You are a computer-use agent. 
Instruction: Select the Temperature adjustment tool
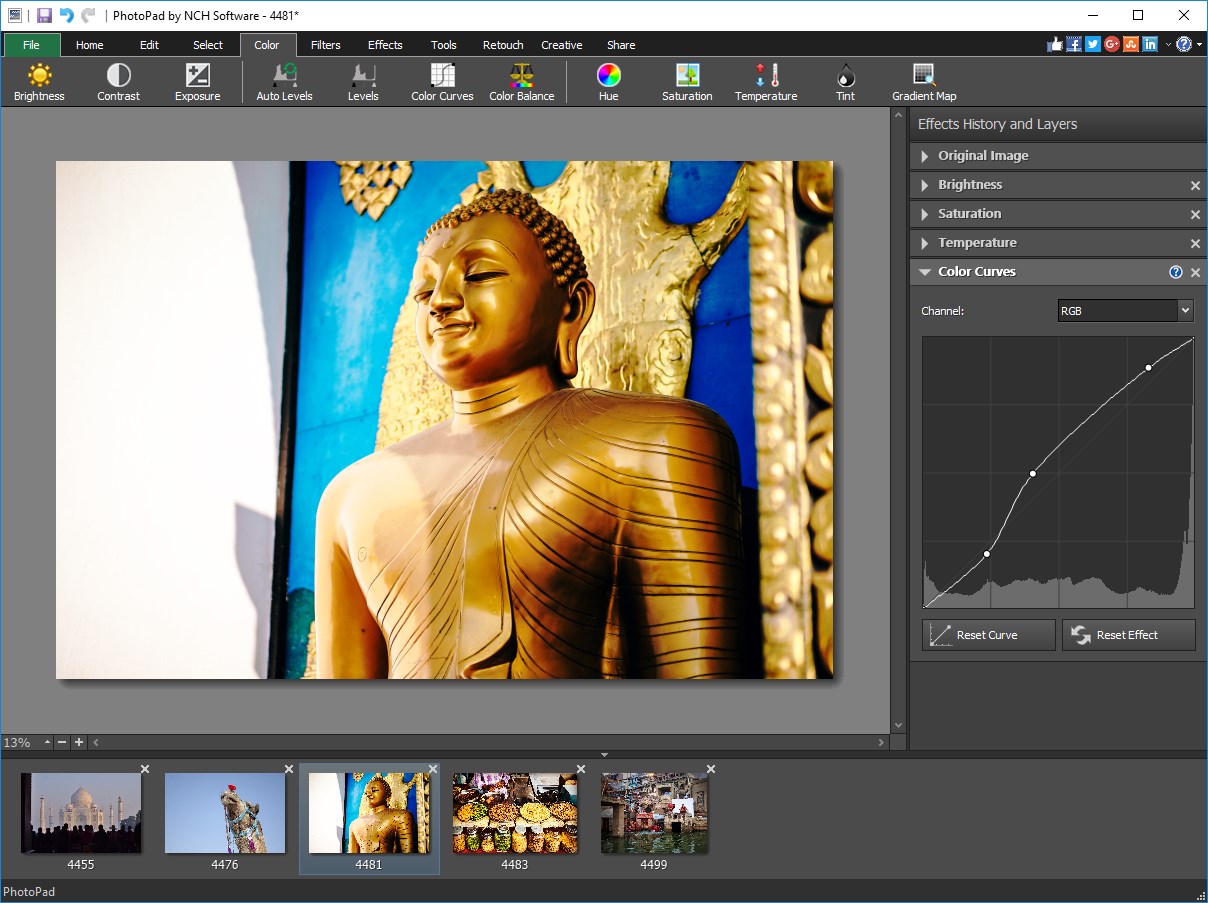tap(765, 81)
